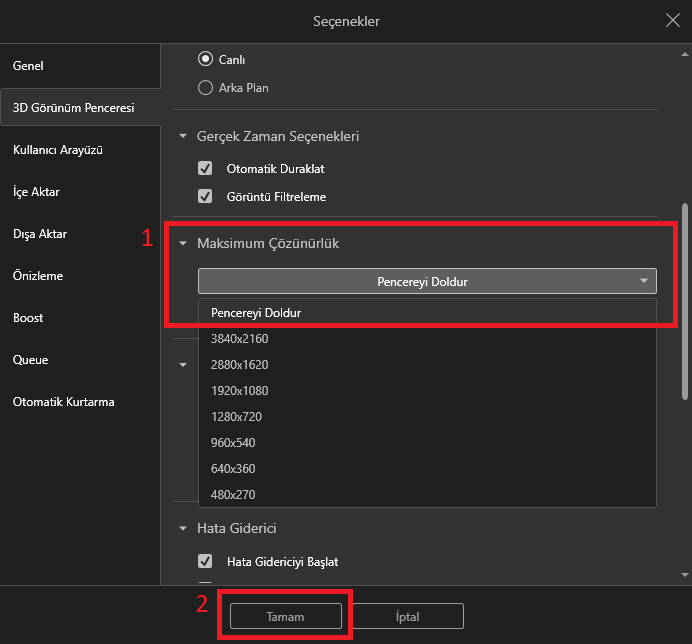Select 480x270 in the dropdown list
692x644 pixels.
click(x=236, y=495)
